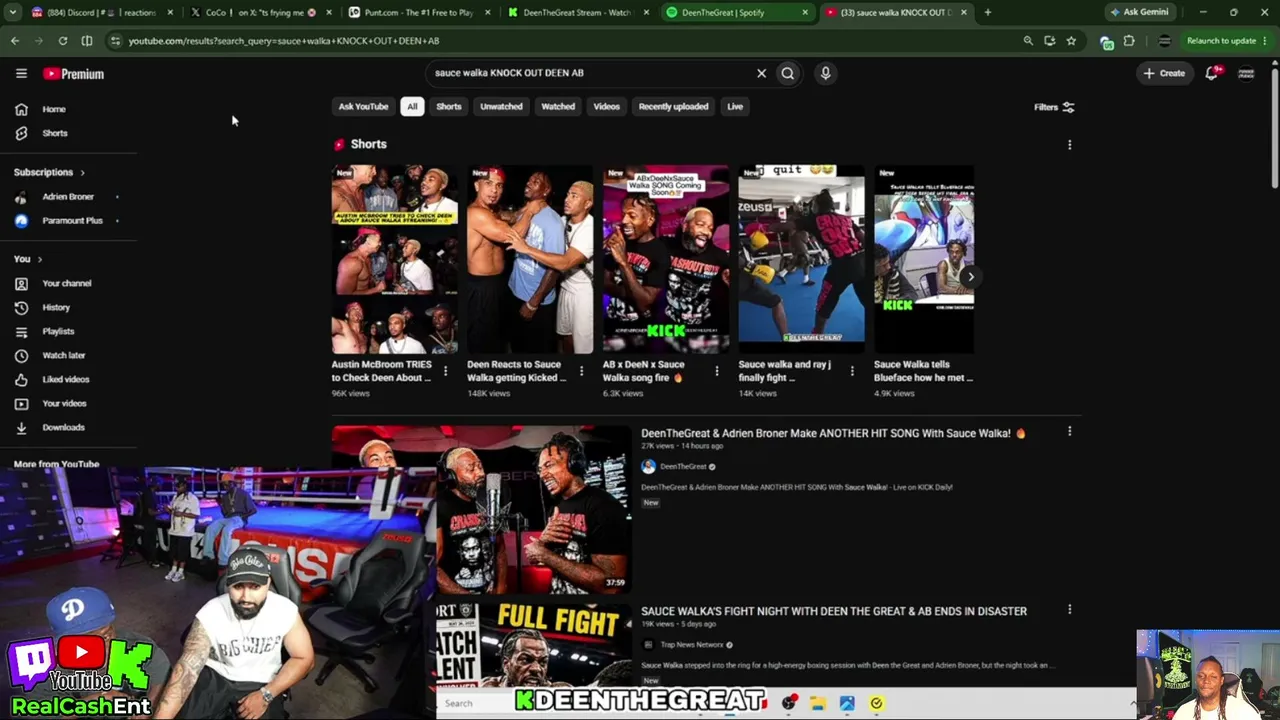Open the Photos app taskbar icon
1280x720 pixels.
[847, 703]
